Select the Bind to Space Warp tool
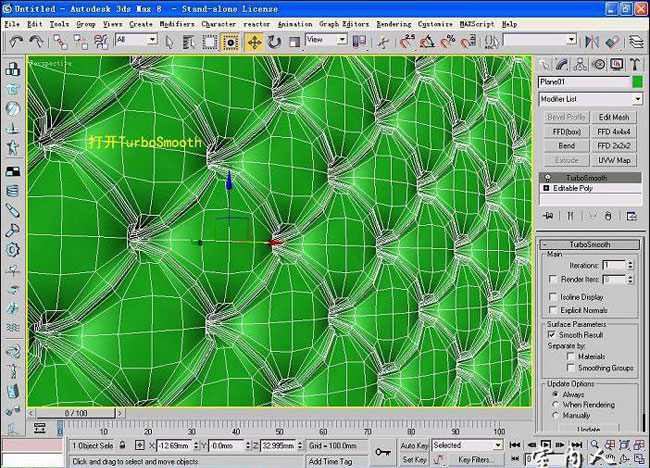Screen dimensions: 650x468 coord(101,42)
